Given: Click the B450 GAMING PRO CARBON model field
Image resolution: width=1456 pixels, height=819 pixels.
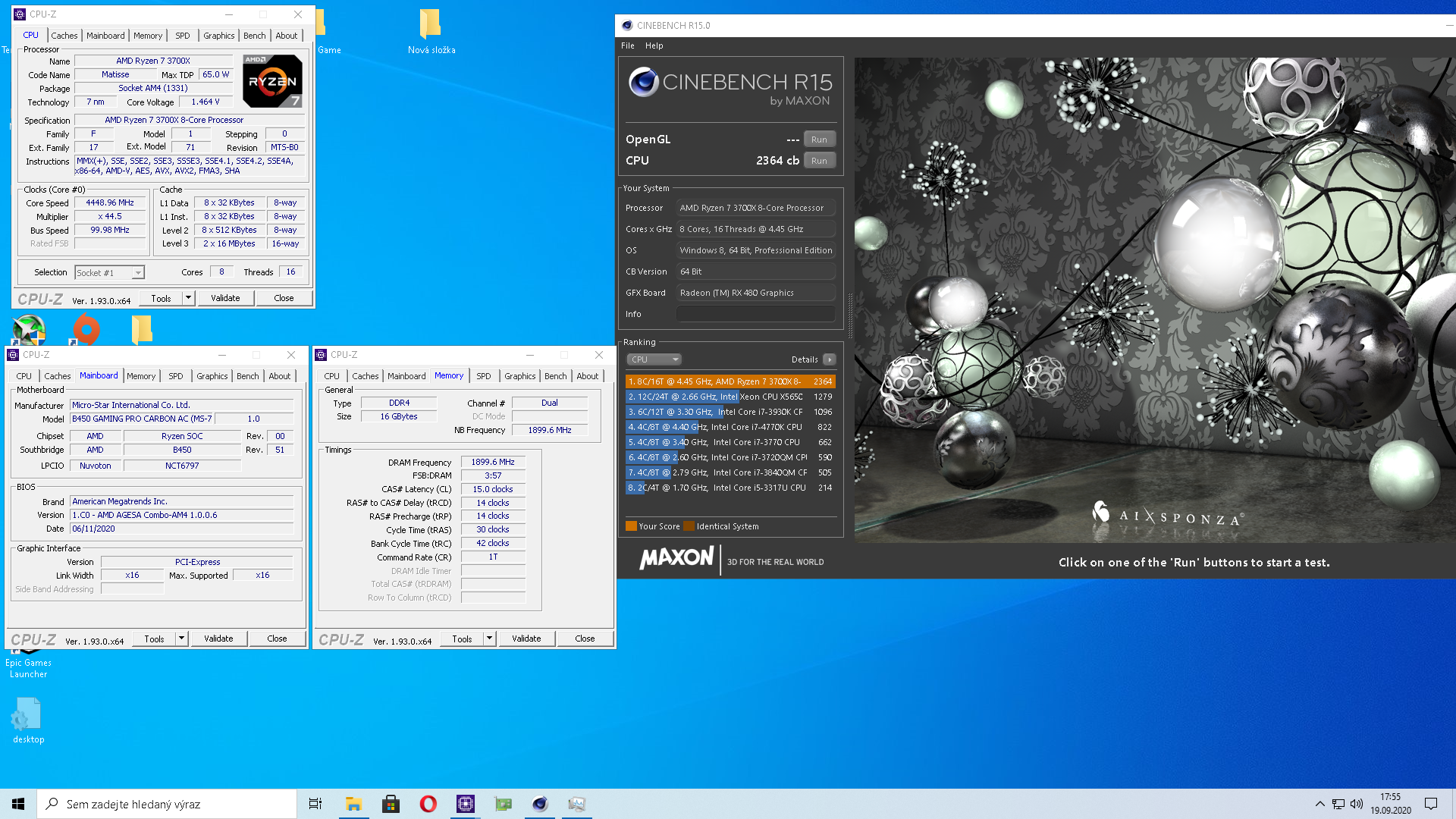Looking at the screenshot, I should pos(143,419).
